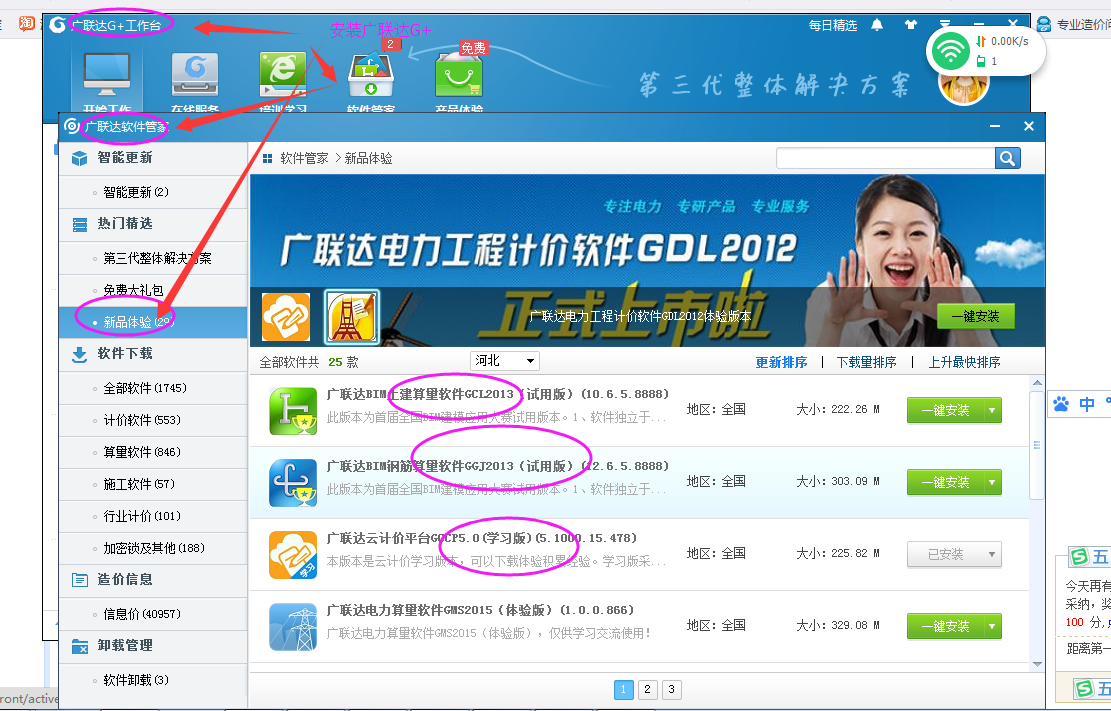Screen dimensions: 1111x711
Task: Click the Baidu paw icon on the right
Action: 1061,404
